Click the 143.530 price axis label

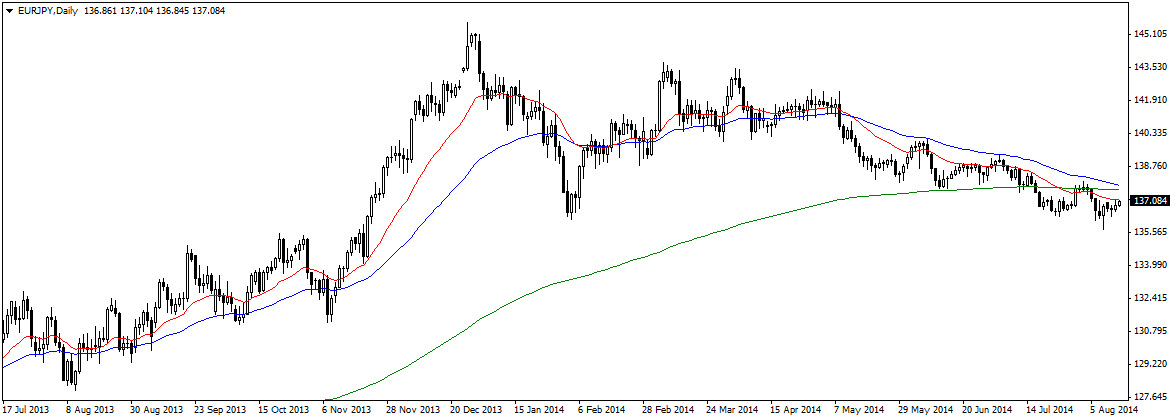click(x=1150, y=67)
